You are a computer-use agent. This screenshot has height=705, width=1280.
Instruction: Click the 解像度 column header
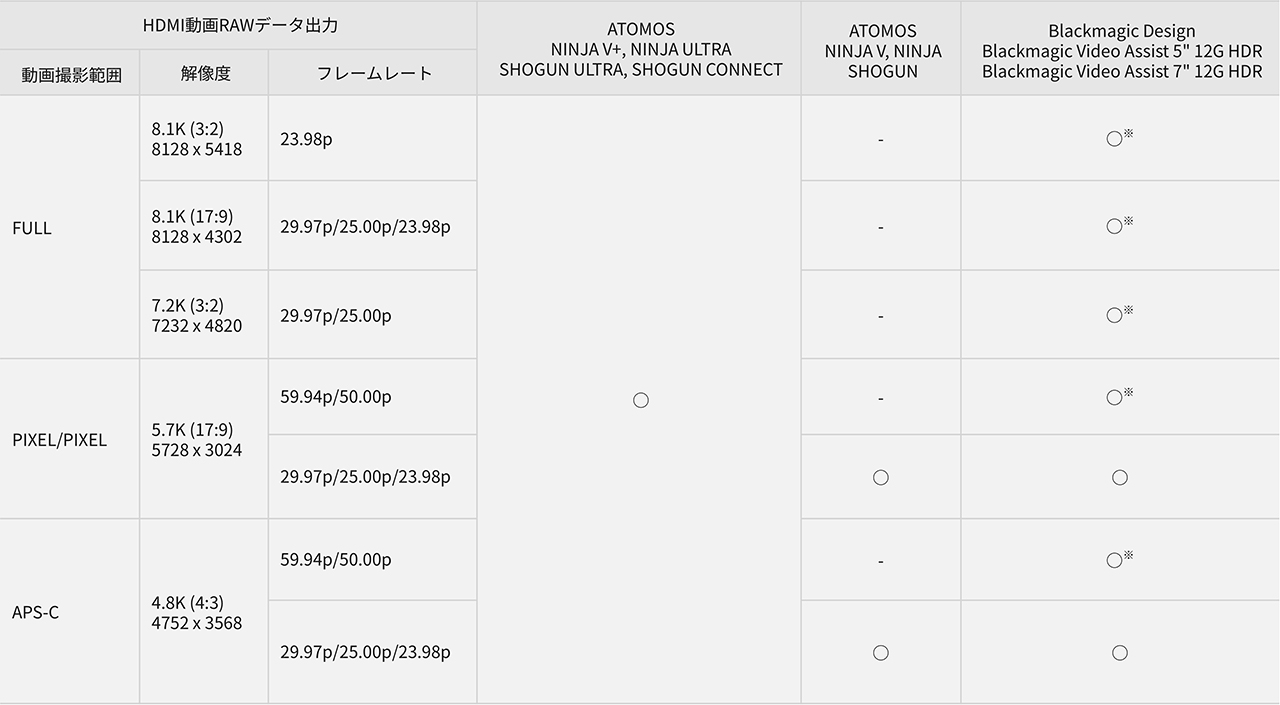[x=206, y=73]
